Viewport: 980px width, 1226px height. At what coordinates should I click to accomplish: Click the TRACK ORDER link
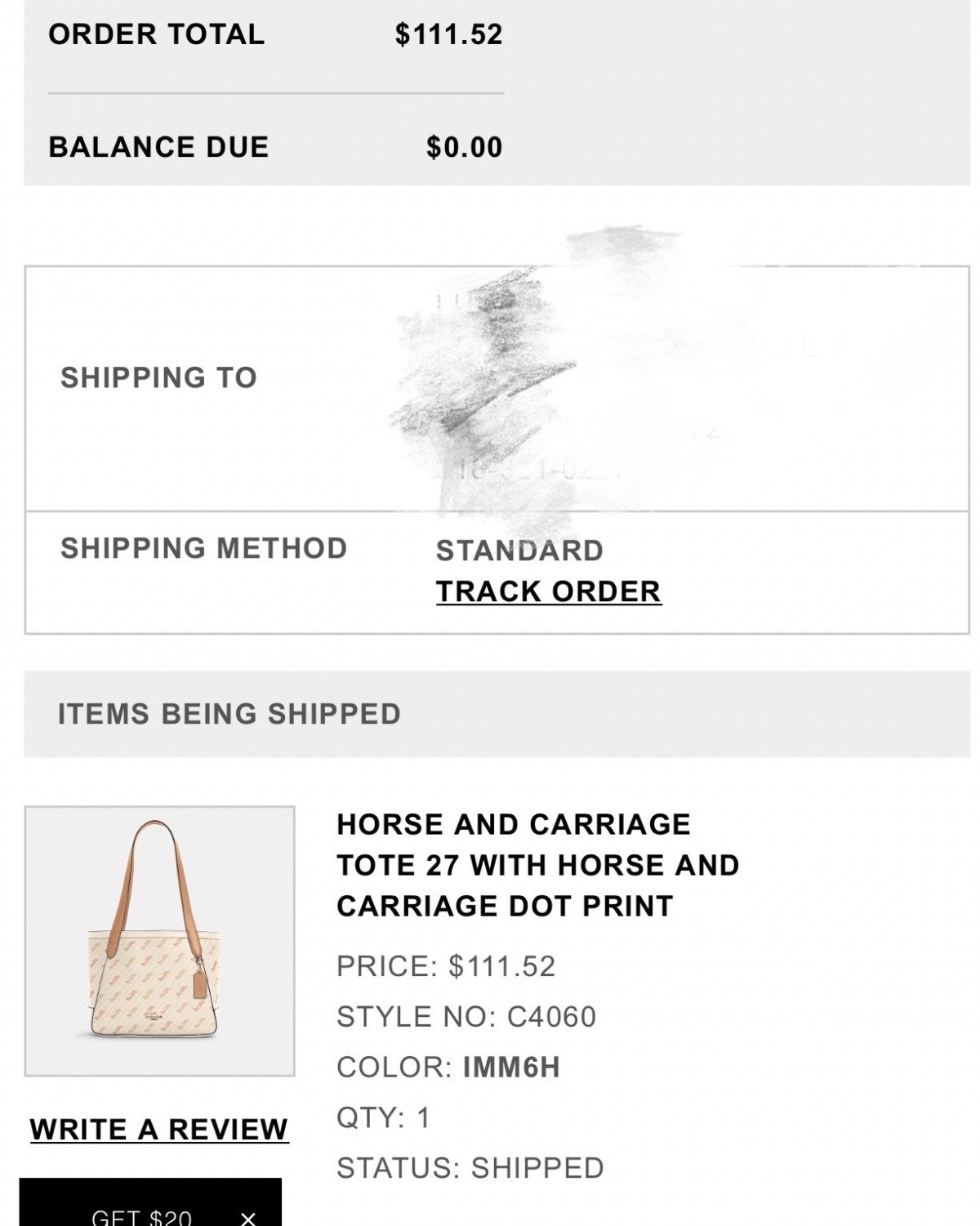coord(548,591)
